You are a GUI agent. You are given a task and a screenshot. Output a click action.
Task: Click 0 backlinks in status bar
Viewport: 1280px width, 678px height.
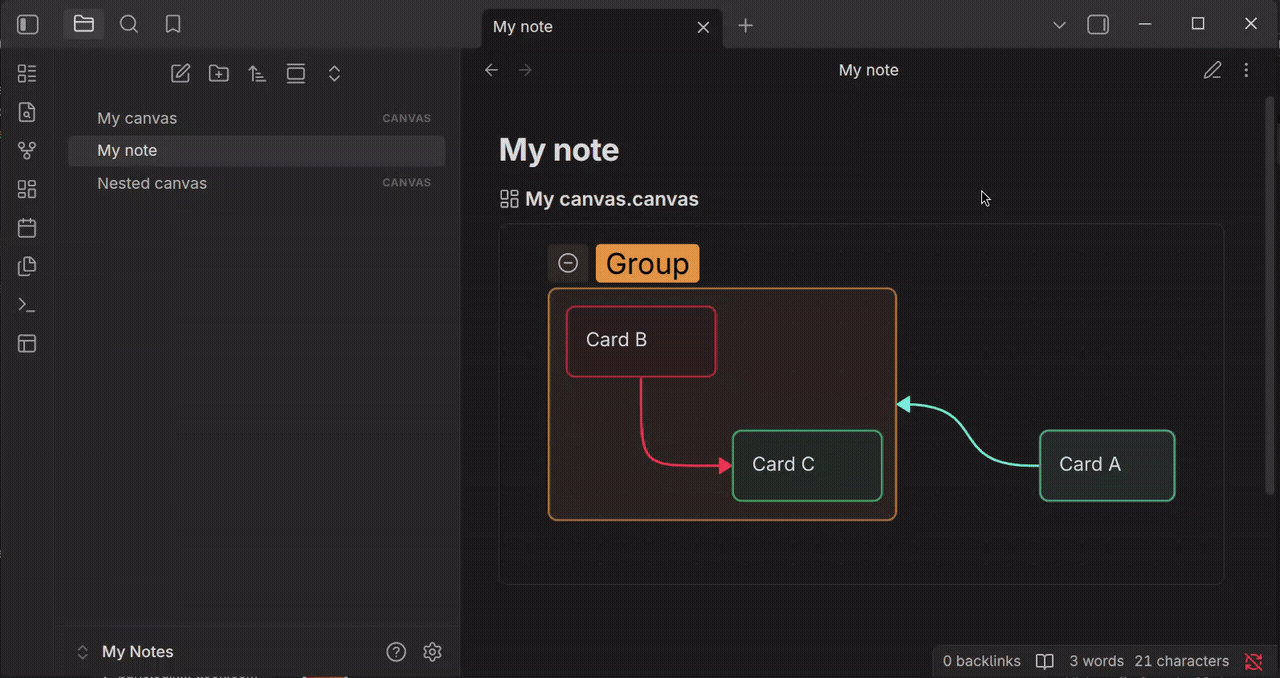pyautogui.click(x=982, y=661)
